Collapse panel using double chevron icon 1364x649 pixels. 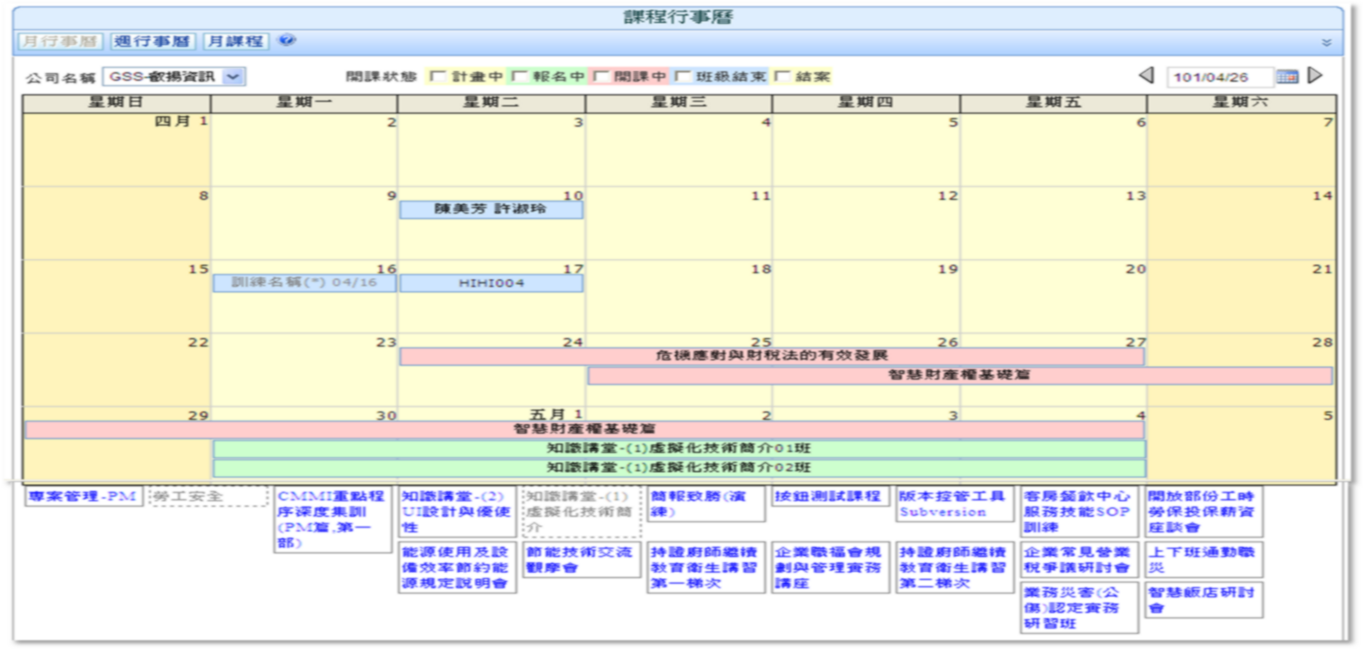1326,43
